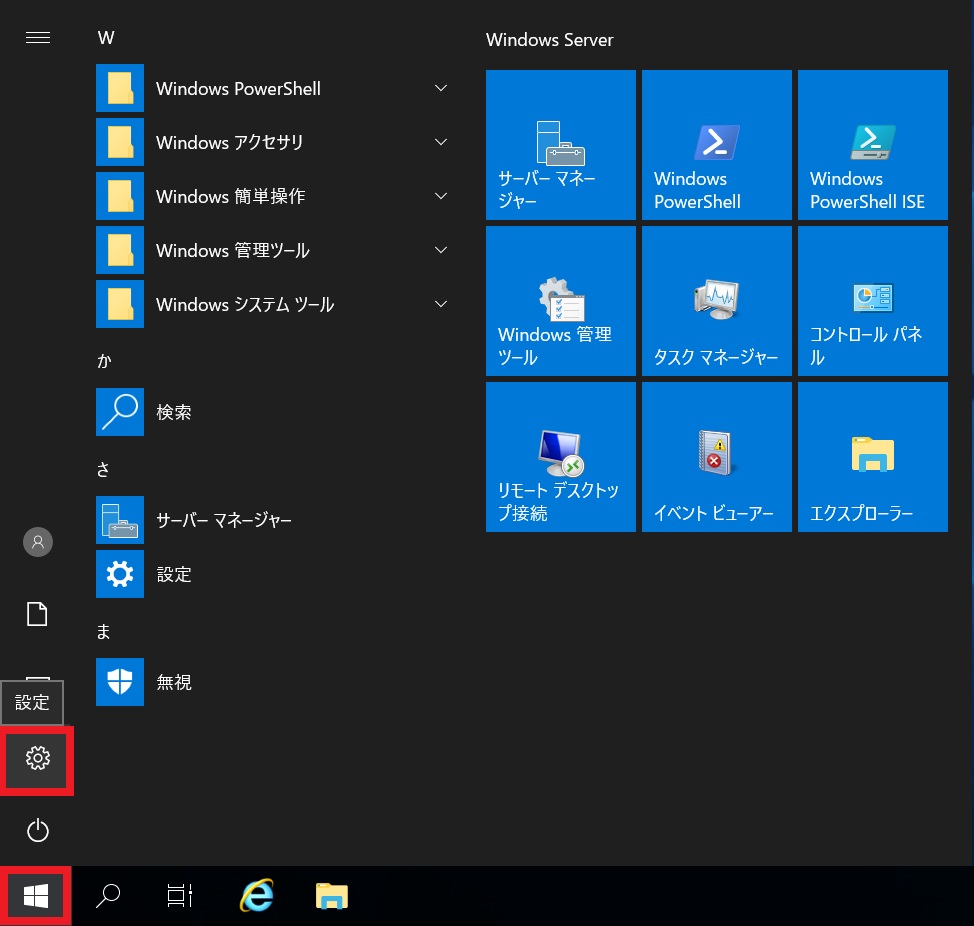The width and height of the screenshot is (974, 926).
Task: Click the ま letter group header
Action: 104,631
